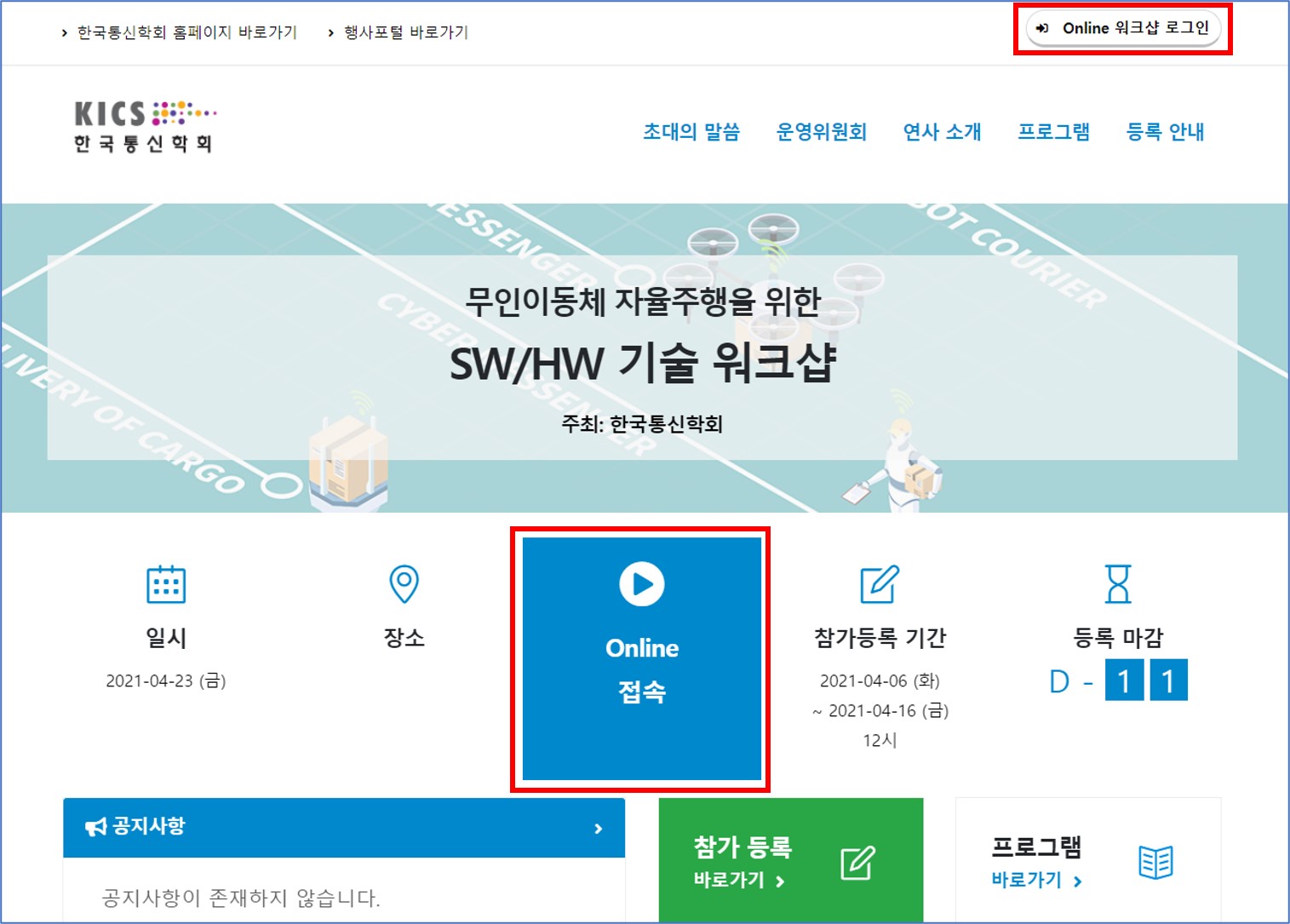Click the edit pencil icon above 참가등록 기간
Viewport: 1290px width, 924px height.
(880, 584)
